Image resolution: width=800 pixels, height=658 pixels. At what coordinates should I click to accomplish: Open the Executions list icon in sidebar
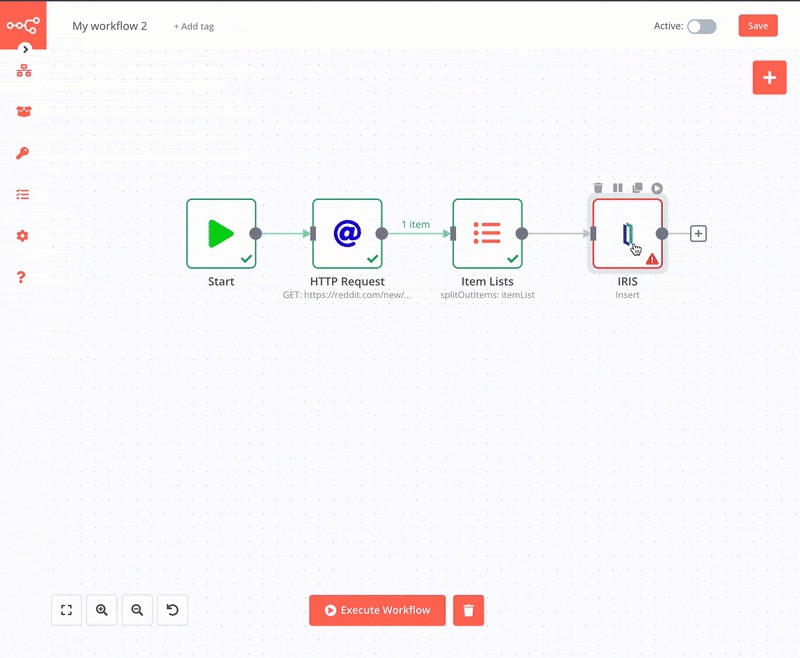[23, 195]
